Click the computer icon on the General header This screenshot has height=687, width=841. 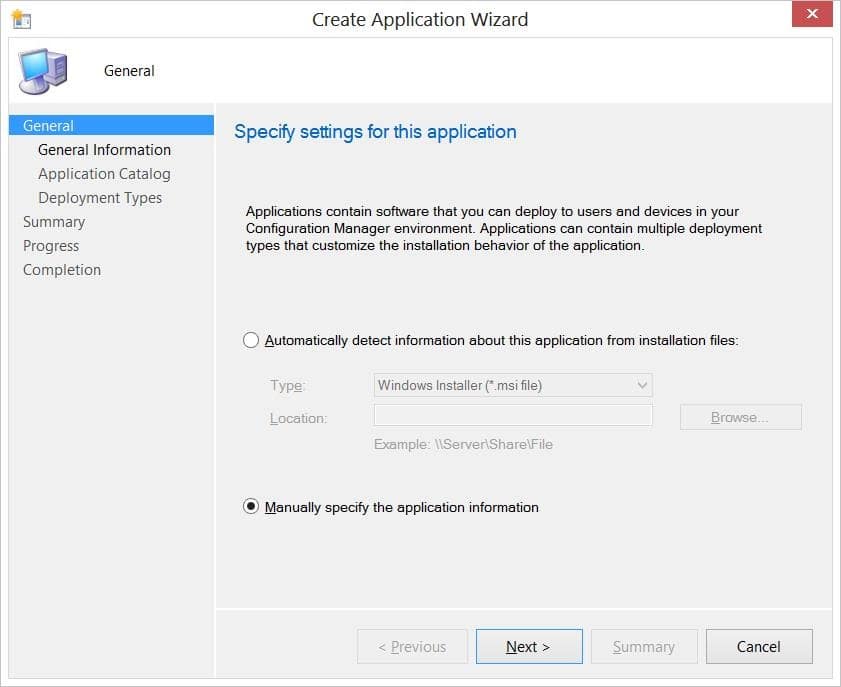click(x=42, y=70)
